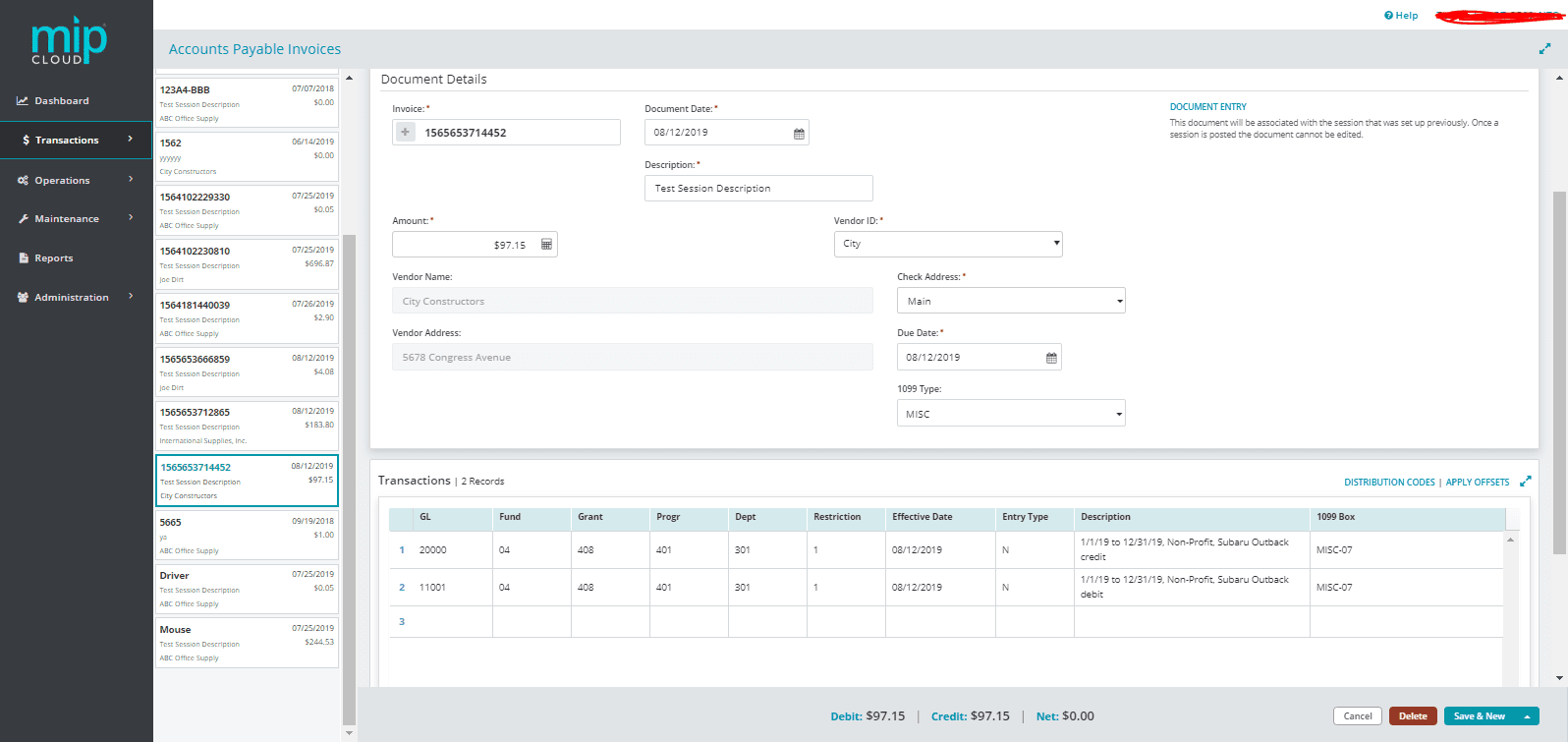Click the Dashboard chart icon
Image resolution: width=1568 pixels, height=742 pixels.
coord(23,101)
